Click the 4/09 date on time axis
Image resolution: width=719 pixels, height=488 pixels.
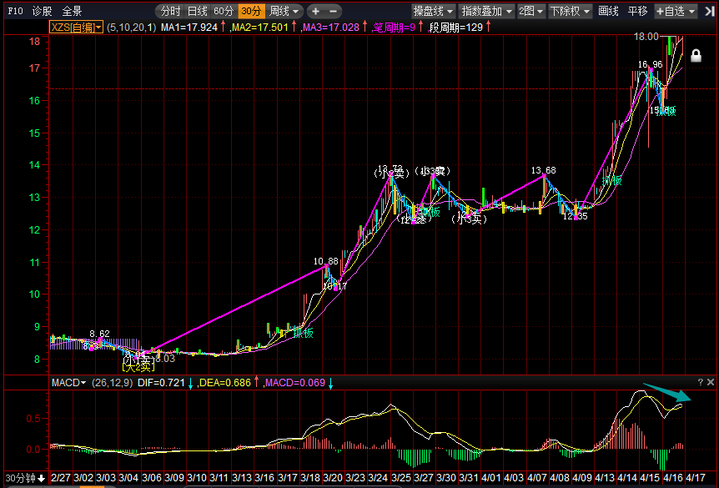coord(582,478)
